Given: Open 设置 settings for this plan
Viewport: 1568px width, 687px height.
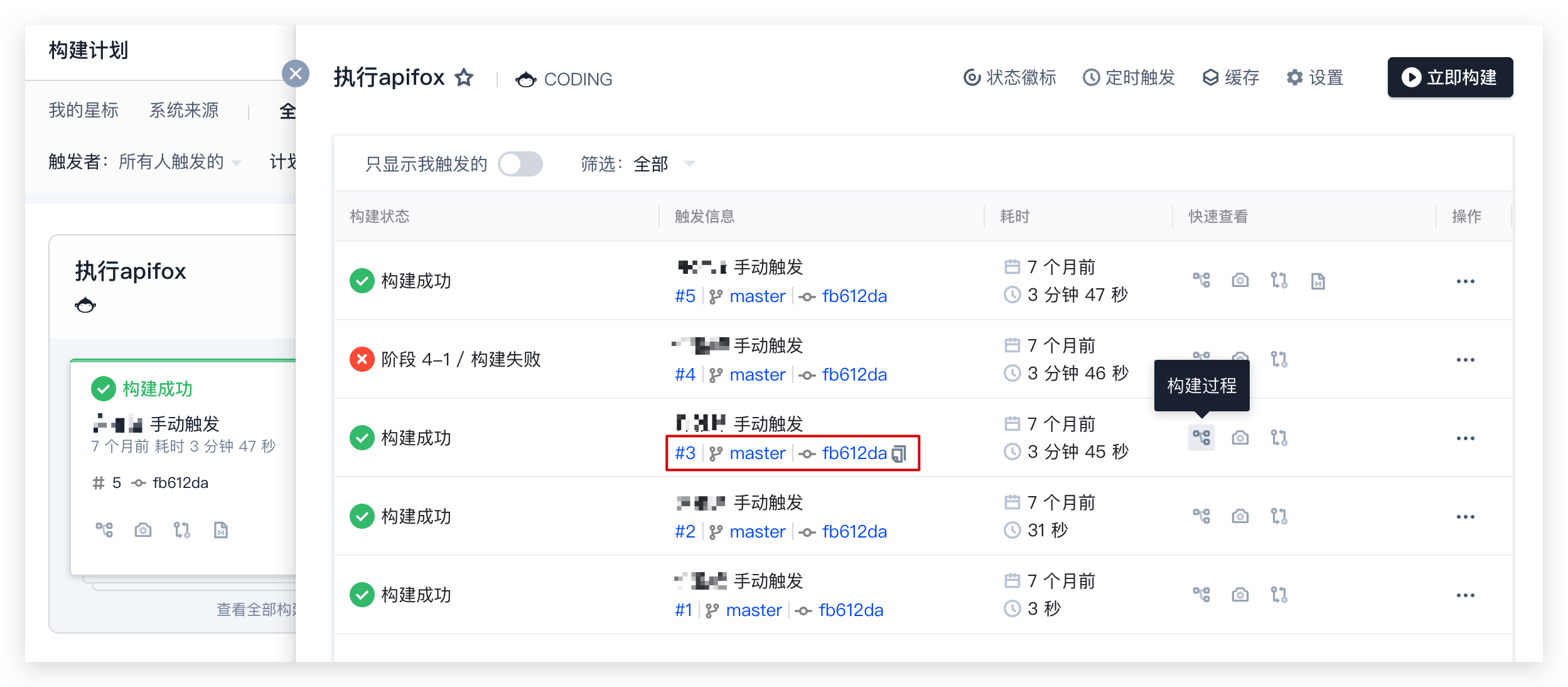Looking at the screenshot, I should tap(1314, 78).
